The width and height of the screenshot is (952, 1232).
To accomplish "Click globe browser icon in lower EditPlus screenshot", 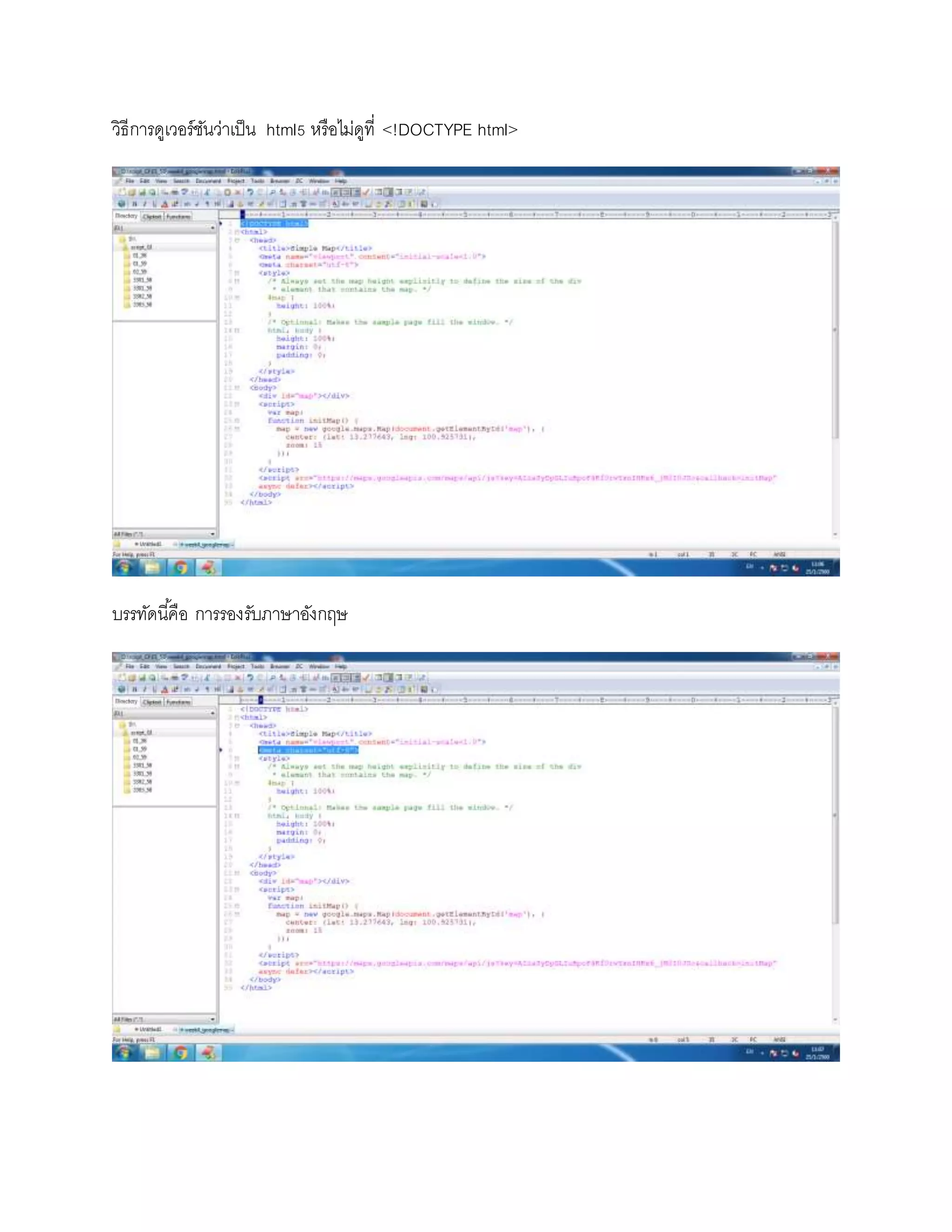I will (x=122, y=689).
